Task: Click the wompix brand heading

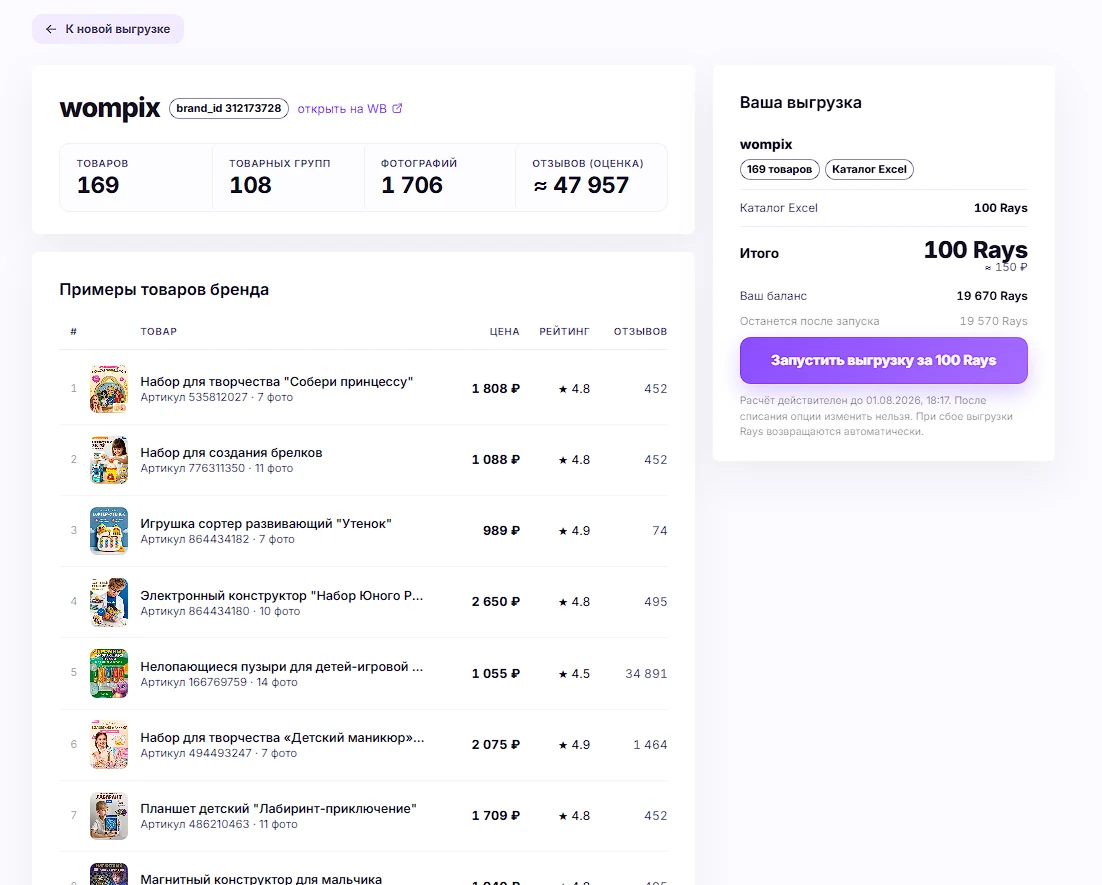Action: click(x=110, y=108)
